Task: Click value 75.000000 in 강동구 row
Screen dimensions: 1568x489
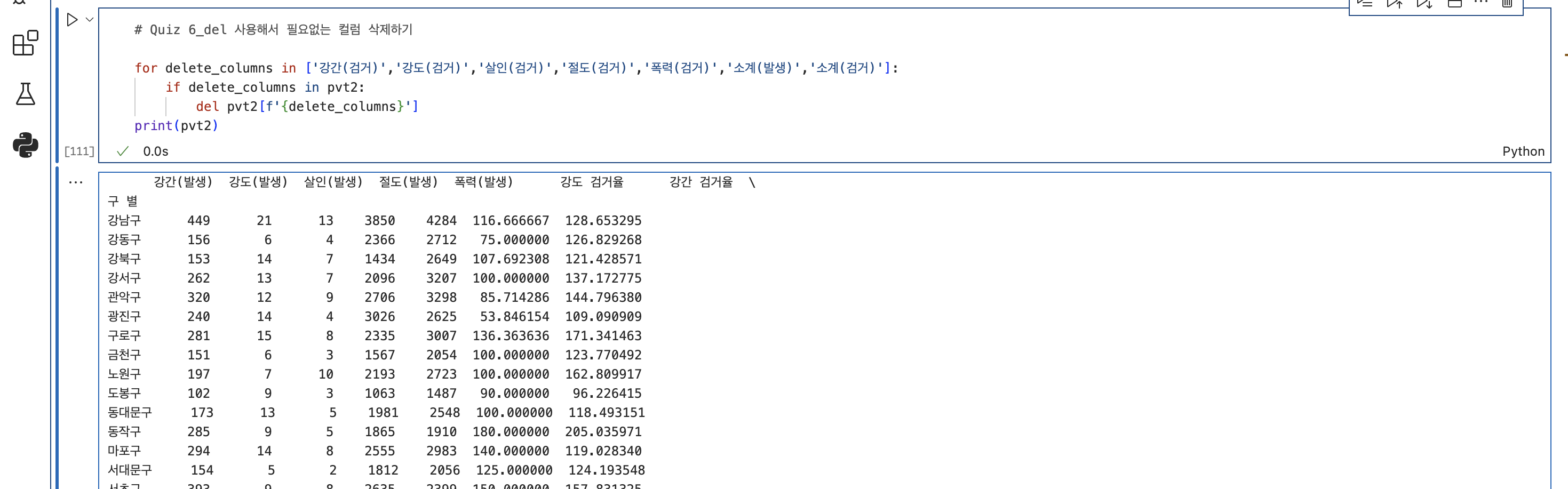Action: click(514, 239)
